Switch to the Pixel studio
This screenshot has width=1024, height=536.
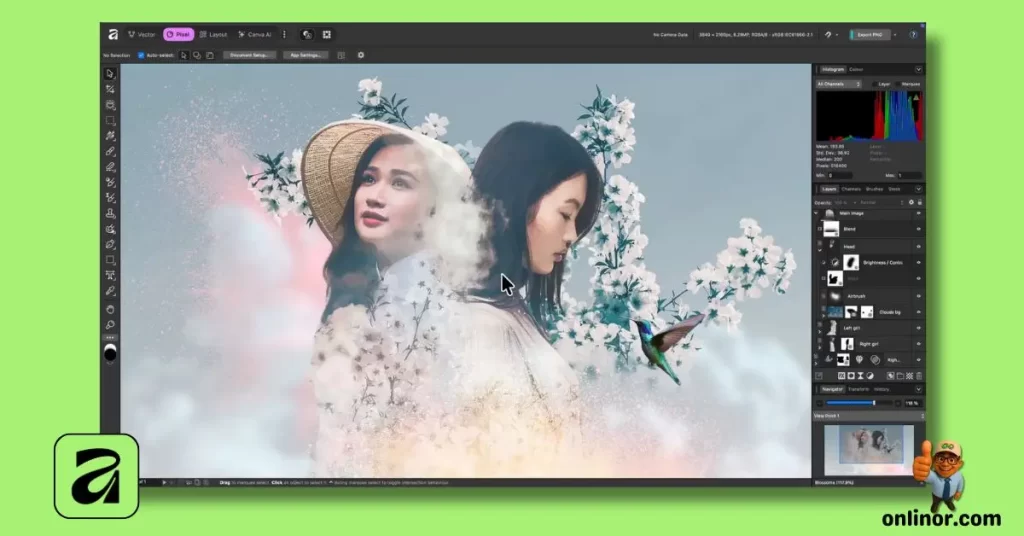[x=178, y=35]
